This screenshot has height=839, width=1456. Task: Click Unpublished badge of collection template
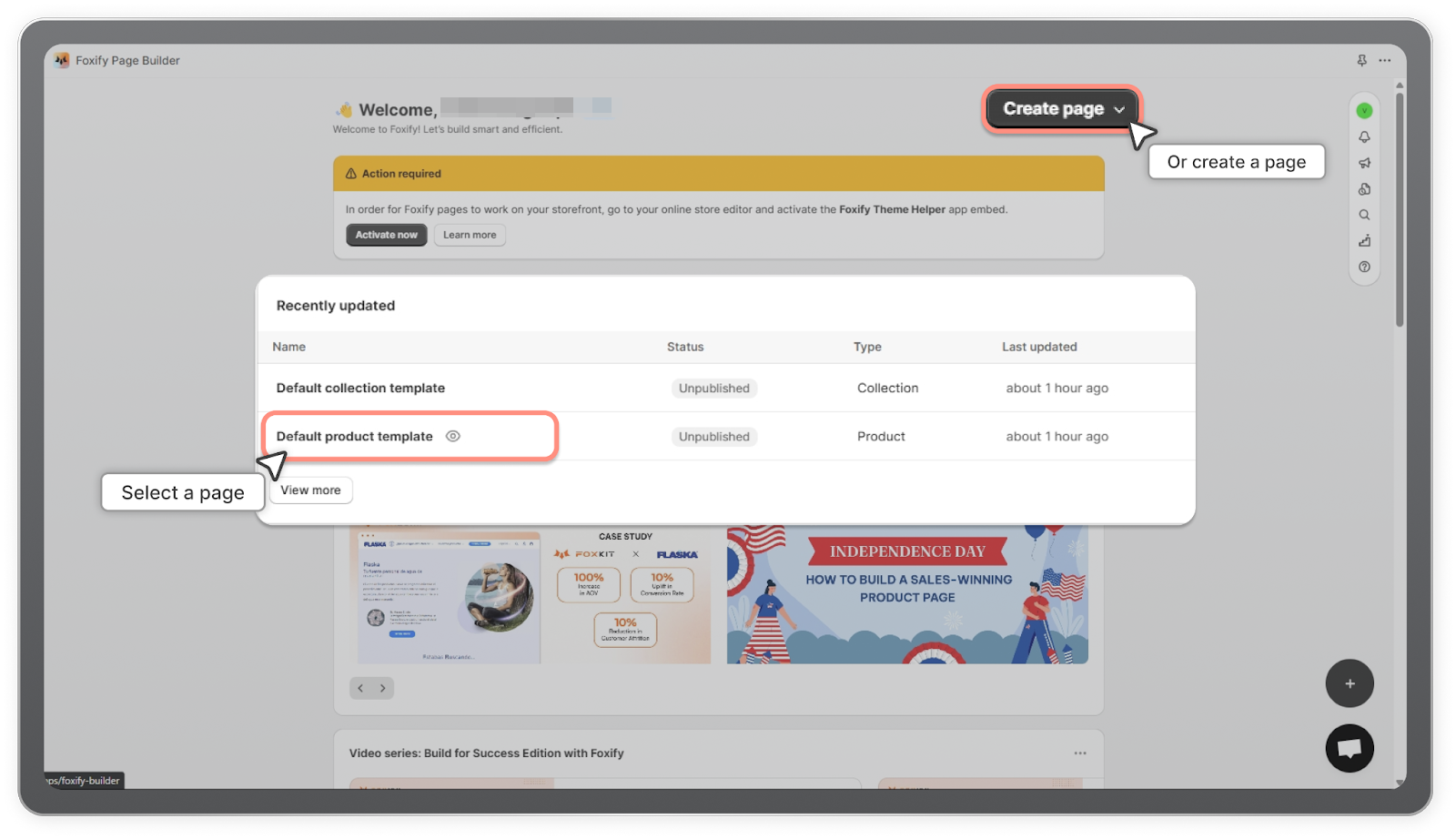pyautogui.click(x=714, y=389)
